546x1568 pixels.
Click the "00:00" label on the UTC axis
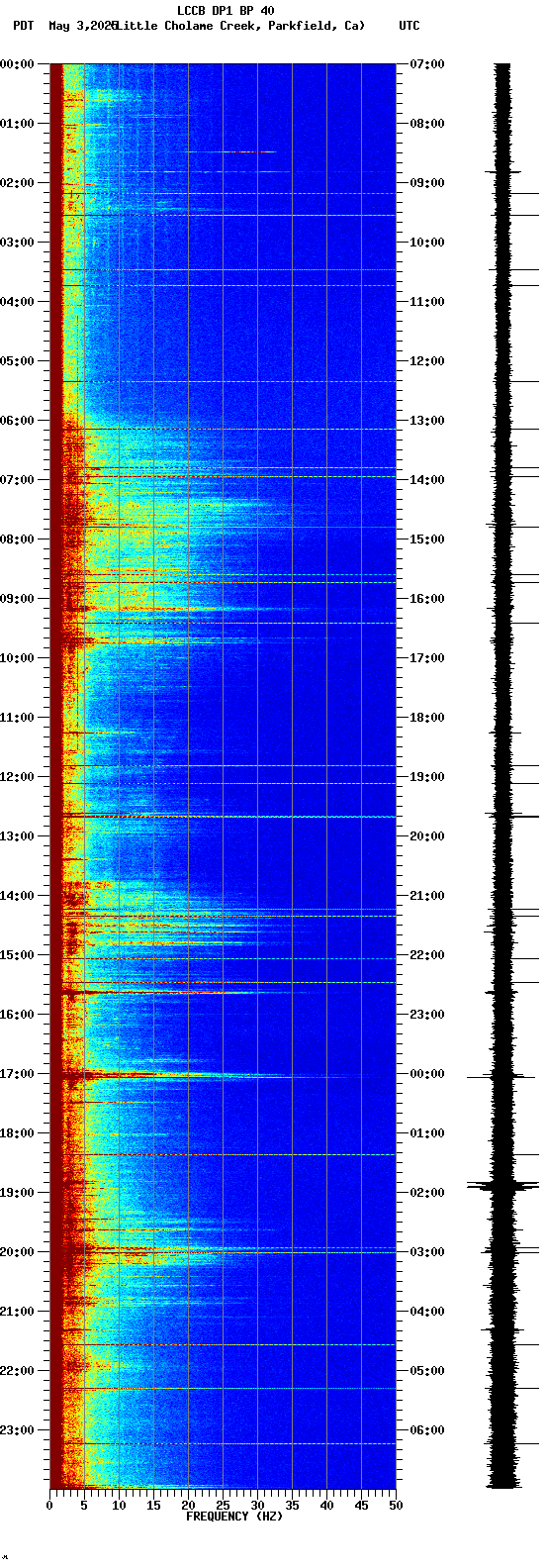[x=427, y=1074]
